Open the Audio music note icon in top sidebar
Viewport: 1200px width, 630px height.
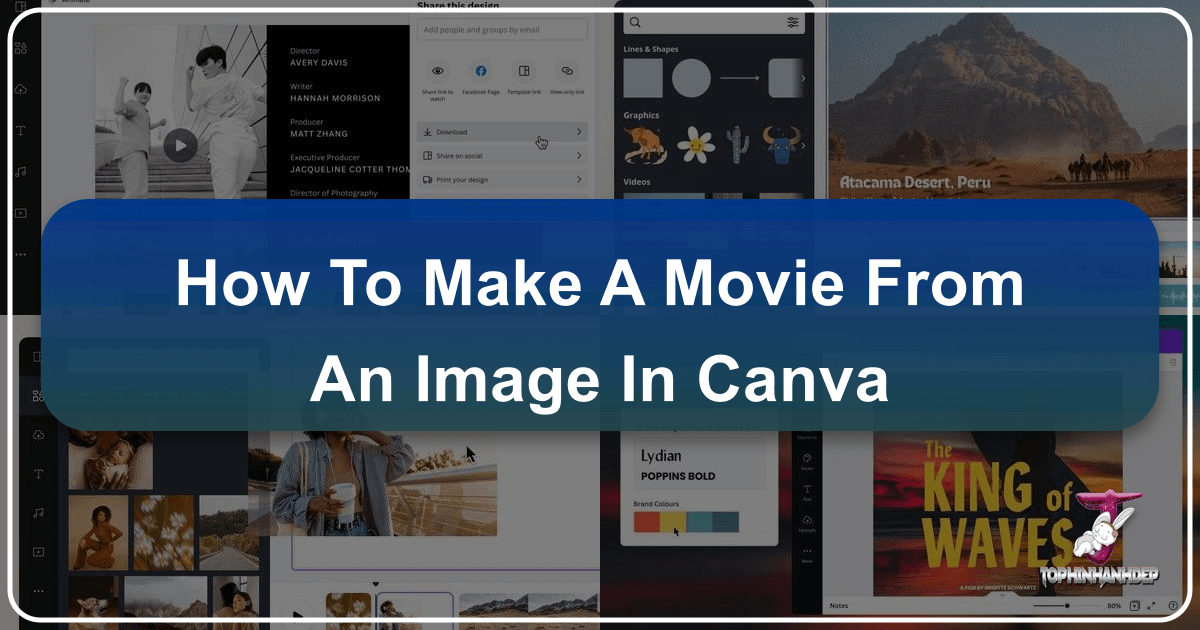21,172
